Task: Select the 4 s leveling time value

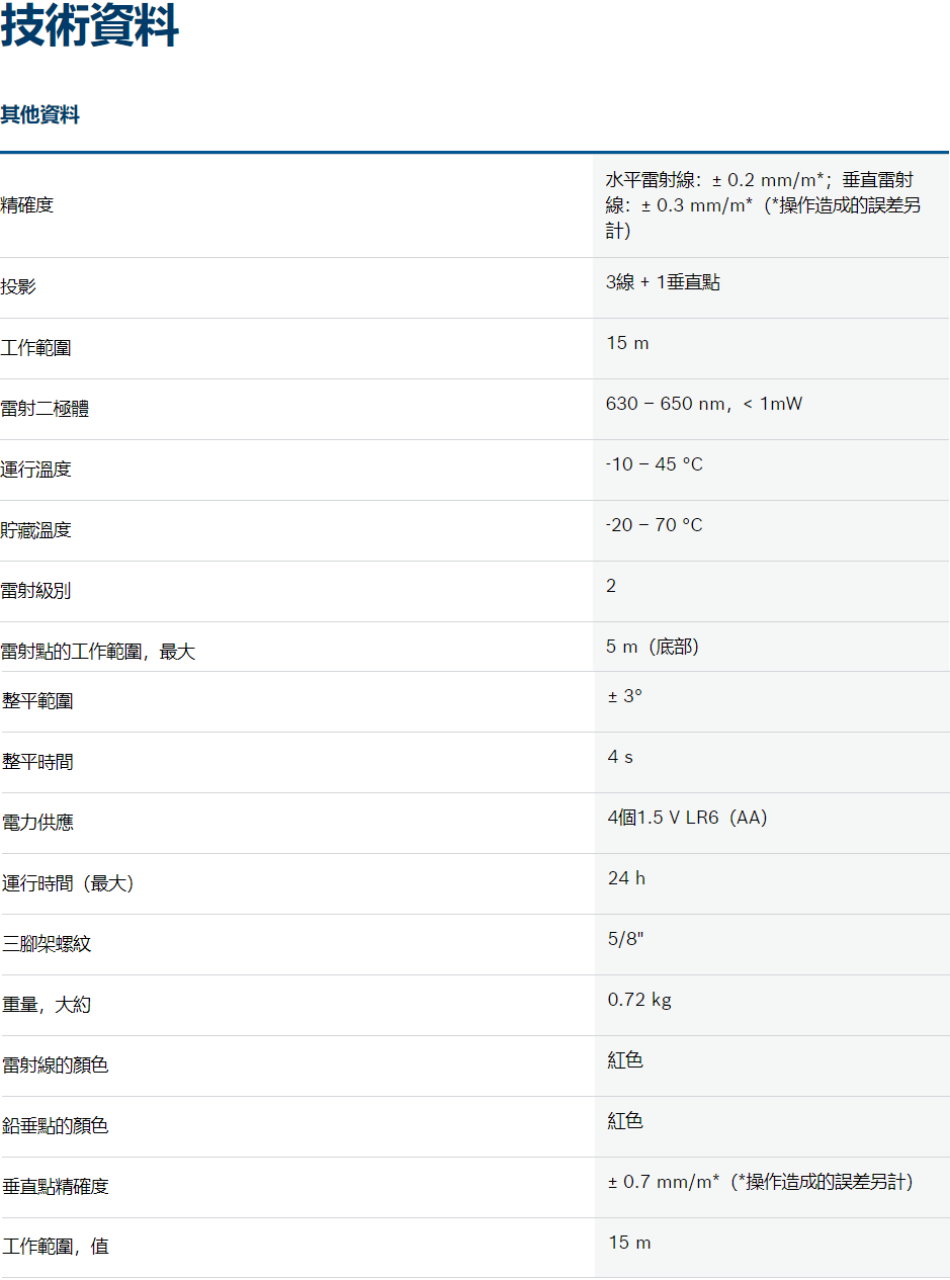Action: click(620, 757)
